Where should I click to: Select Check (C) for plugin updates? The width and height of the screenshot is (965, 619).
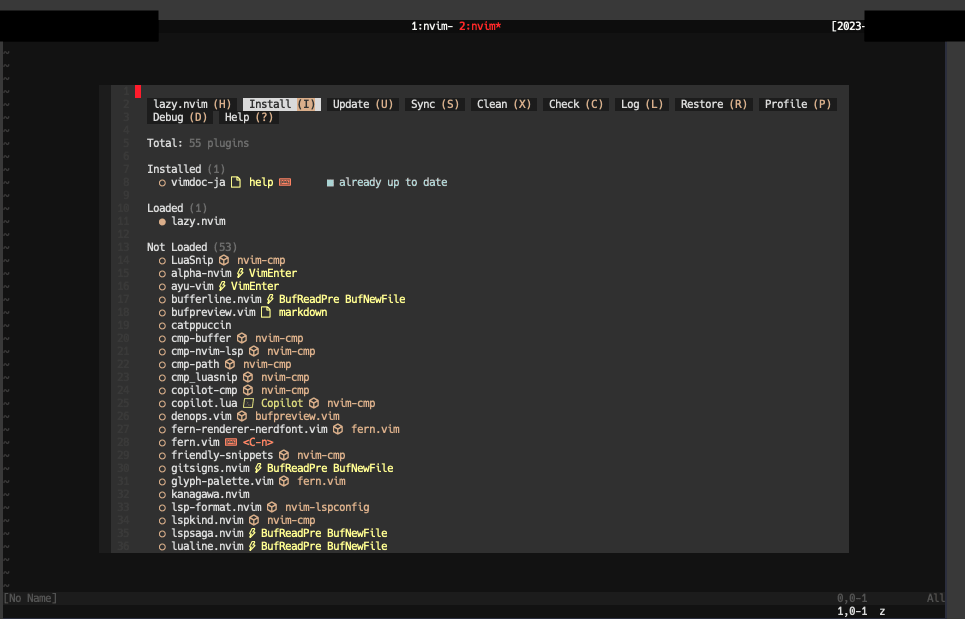tap(575, 104)
